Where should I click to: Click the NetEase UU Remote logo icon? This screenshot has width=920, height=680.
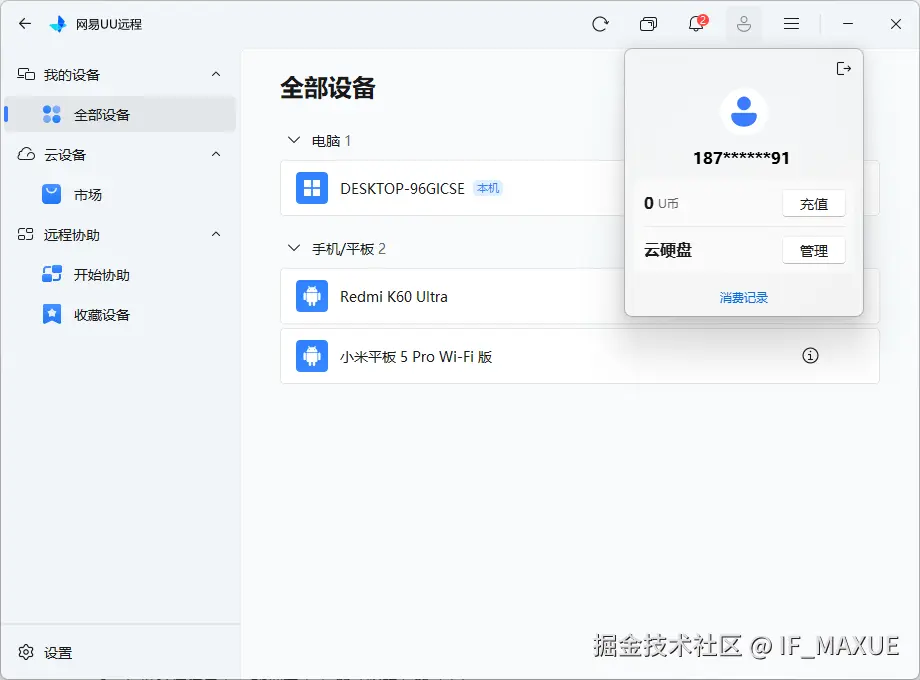(x=58, y=24)
